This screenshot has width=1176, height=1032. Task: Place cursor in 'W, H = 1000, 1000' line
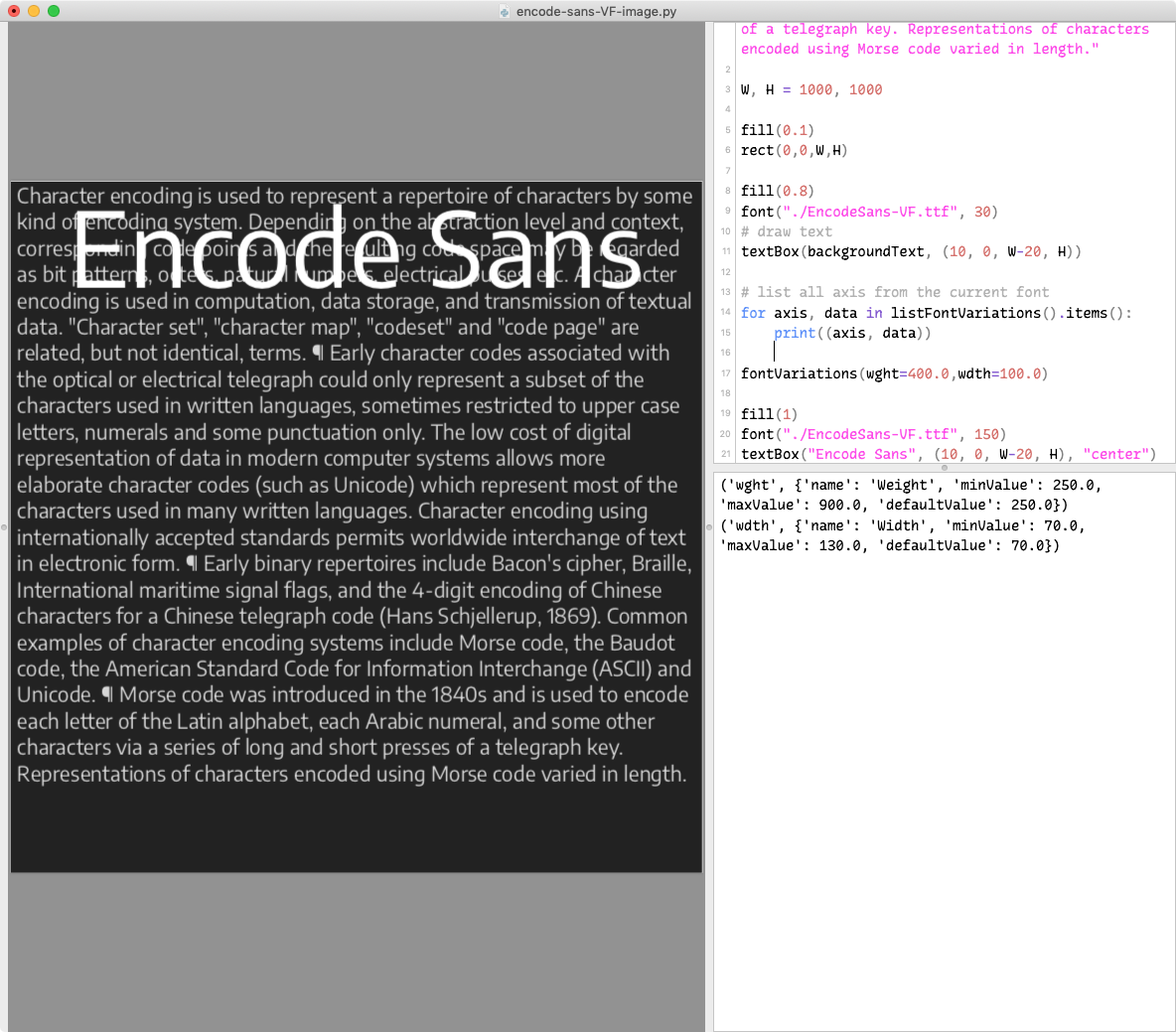click(811, 90)
